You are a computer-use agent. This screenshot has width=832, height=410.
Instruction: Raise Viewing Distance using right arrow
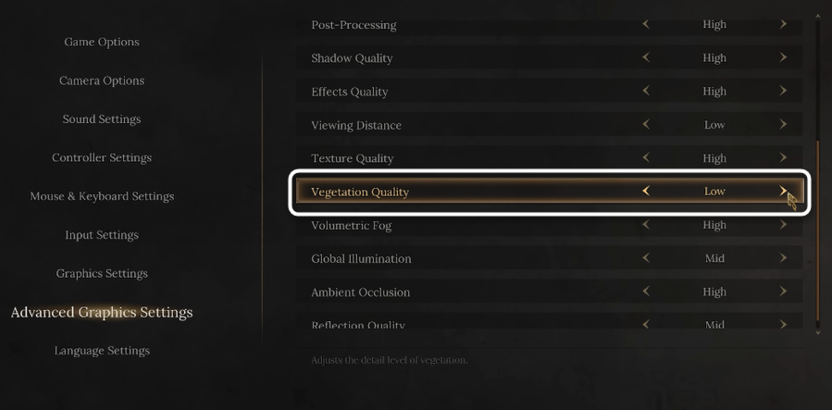(x=783, y=125)
